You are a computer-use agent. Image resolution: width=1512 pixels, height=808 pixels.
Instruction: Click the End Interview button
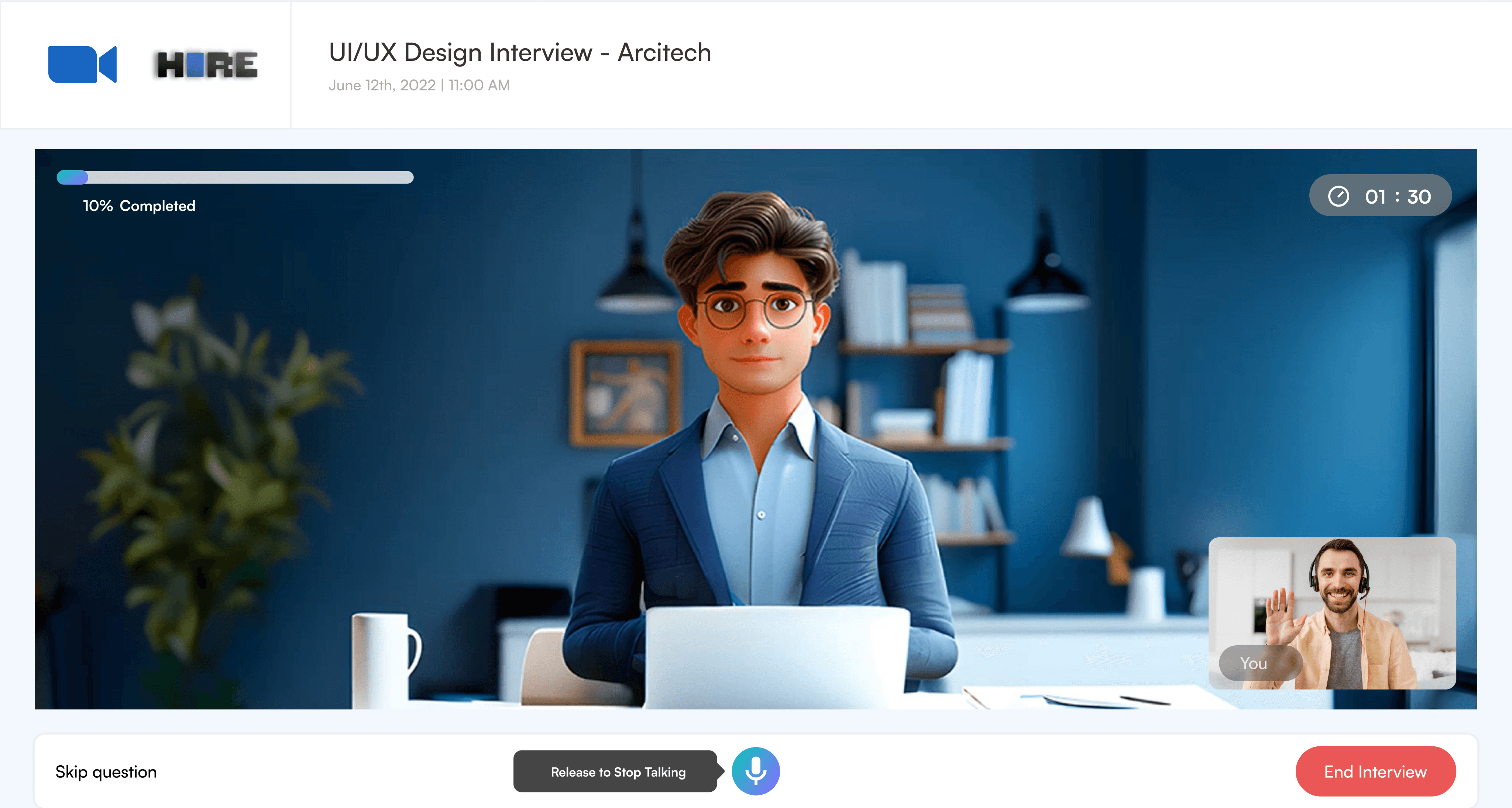click(x=1375, y=771)
